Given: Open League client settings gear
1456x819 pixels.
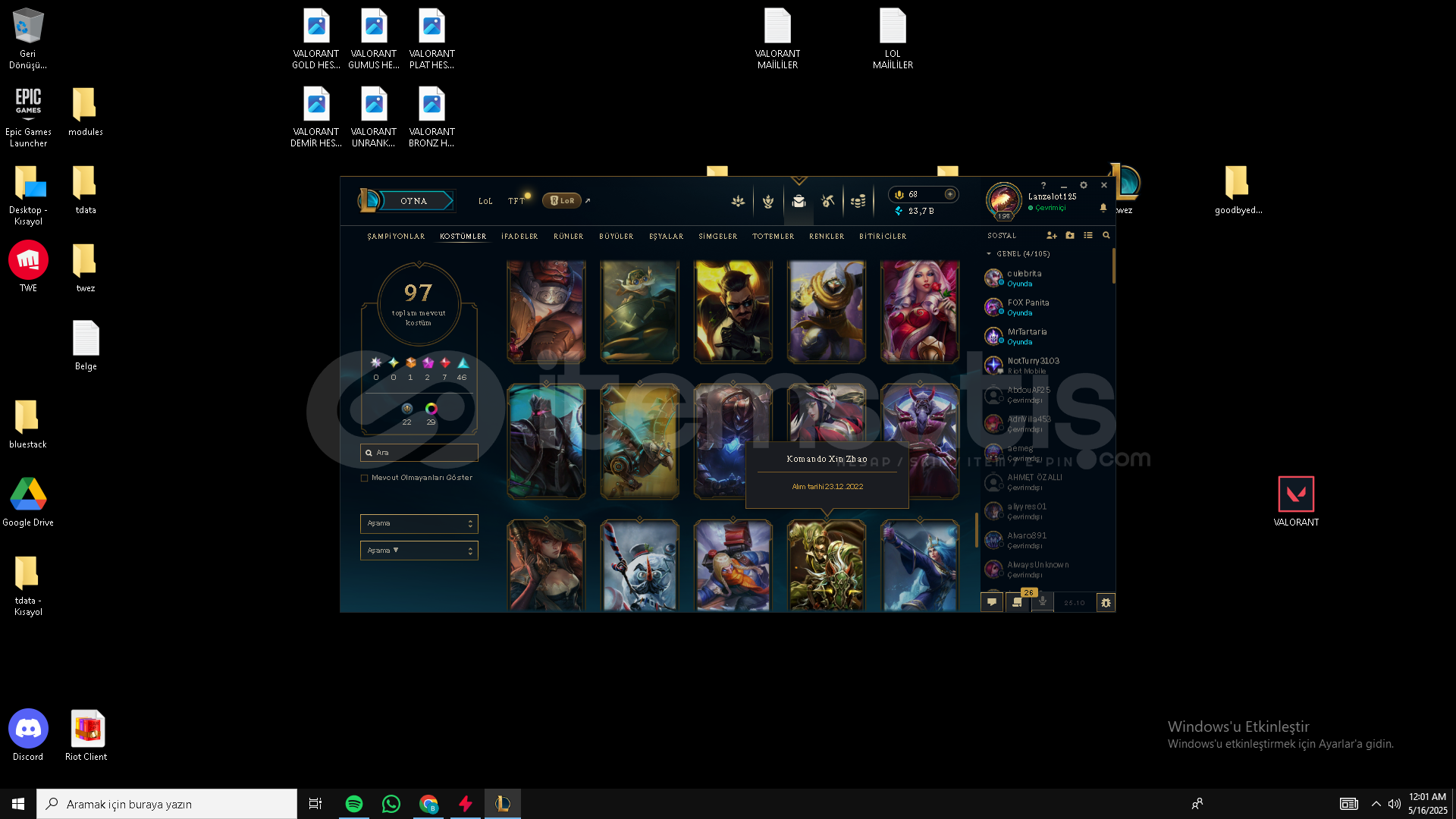Looking at the screenshot, I should (x=1084, y=185).
